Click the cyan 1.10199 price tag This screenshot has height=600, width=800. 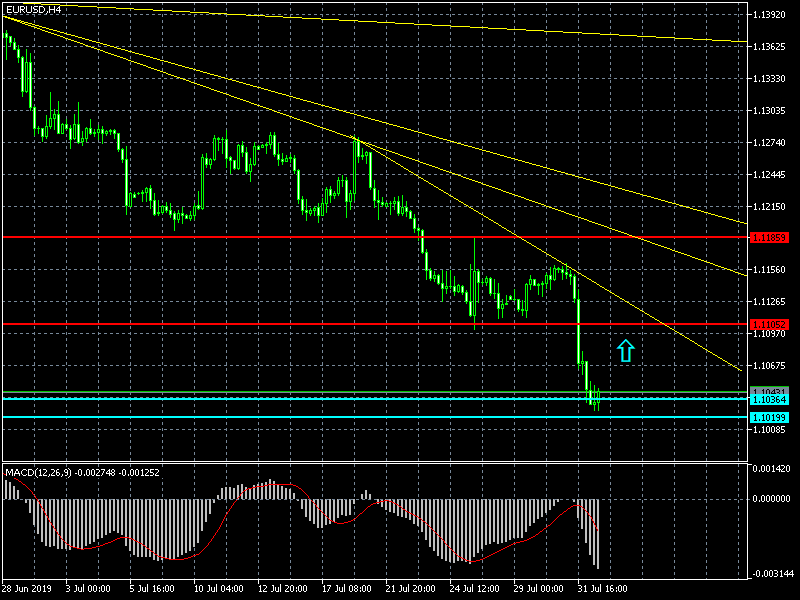(x=770, y=417)
